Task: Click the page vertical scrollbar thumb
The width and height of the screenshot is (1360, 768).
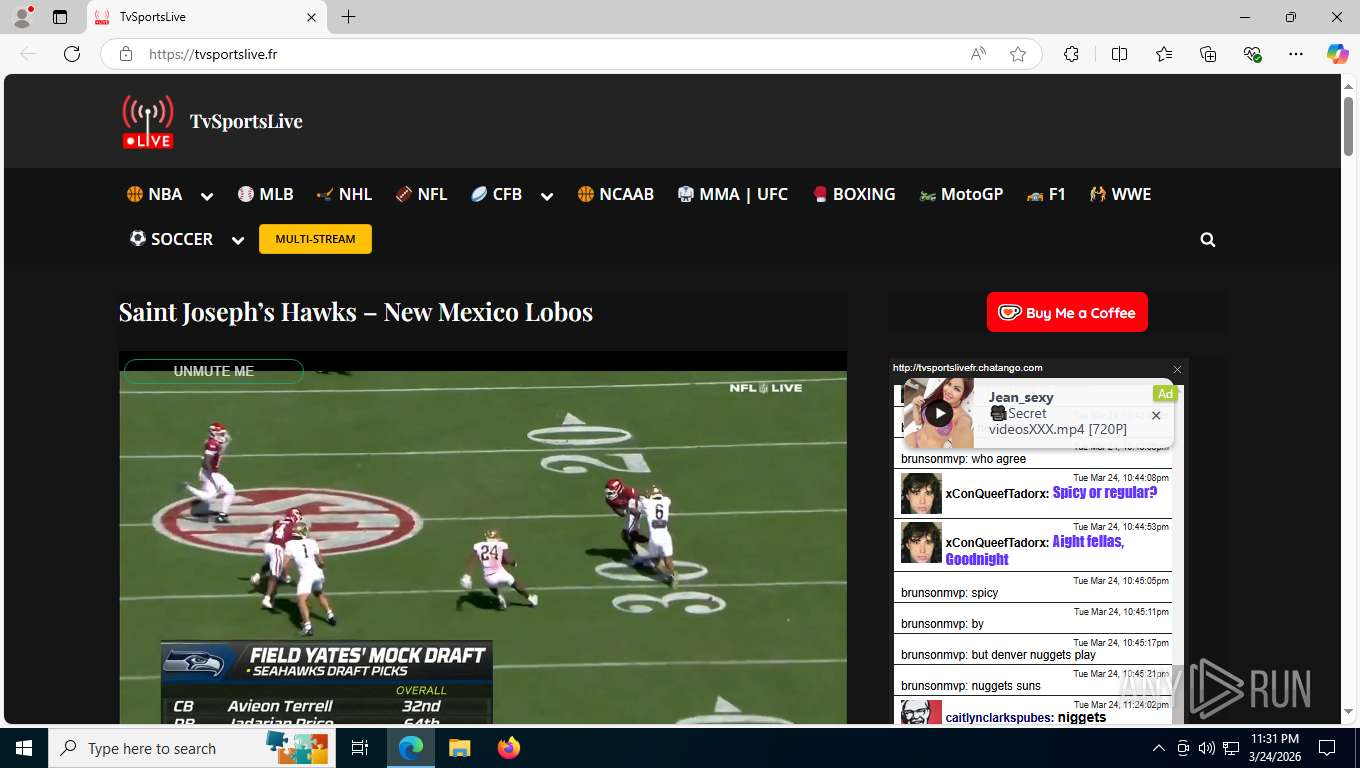Action: 1348,125
